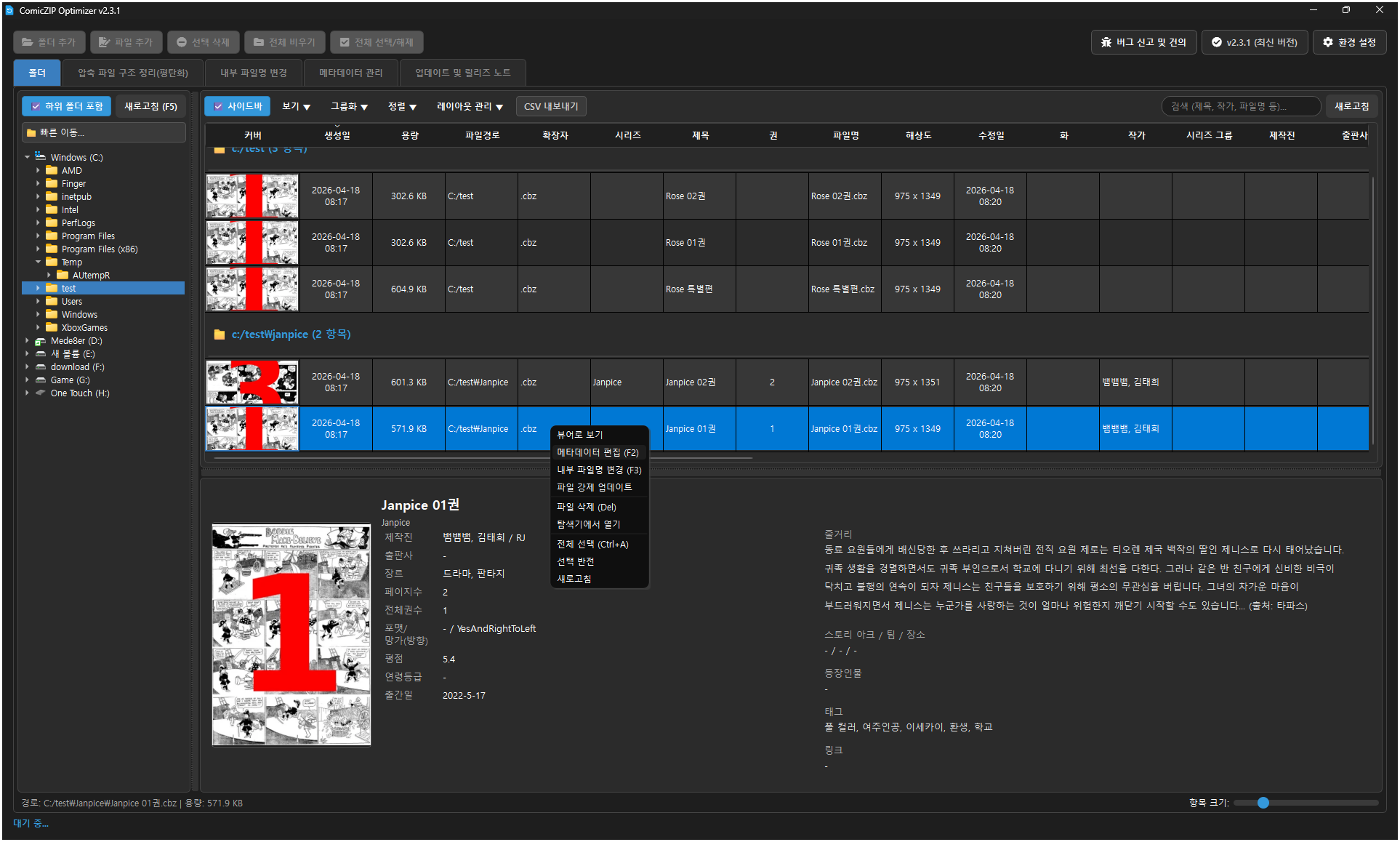Choose metadata edit (F2) from context menu
Viewport: 1400px width, 842px height.
click(598, 452)
